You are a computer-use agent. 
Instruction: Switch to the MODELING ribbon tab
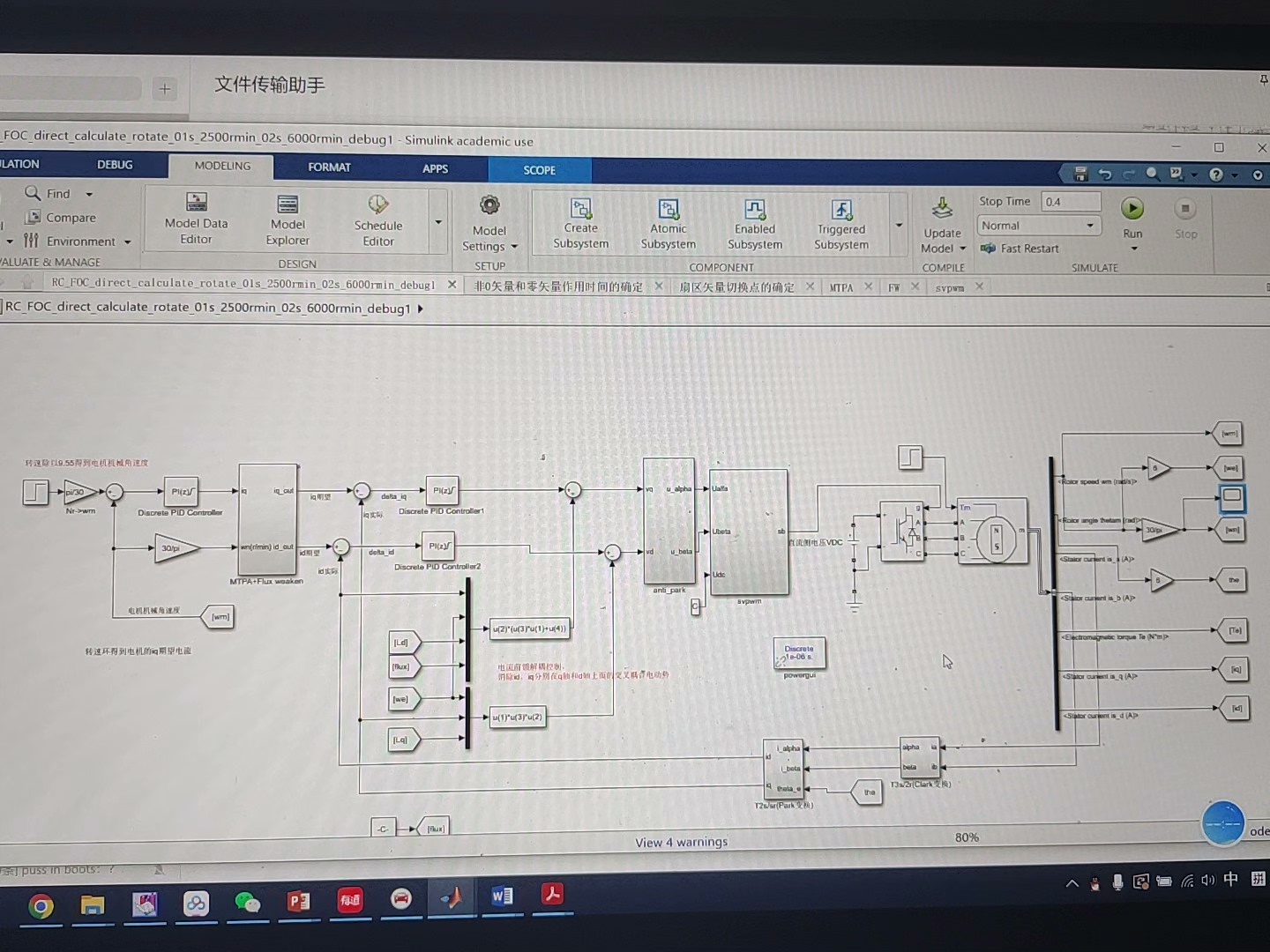click(x=222, y=166)
